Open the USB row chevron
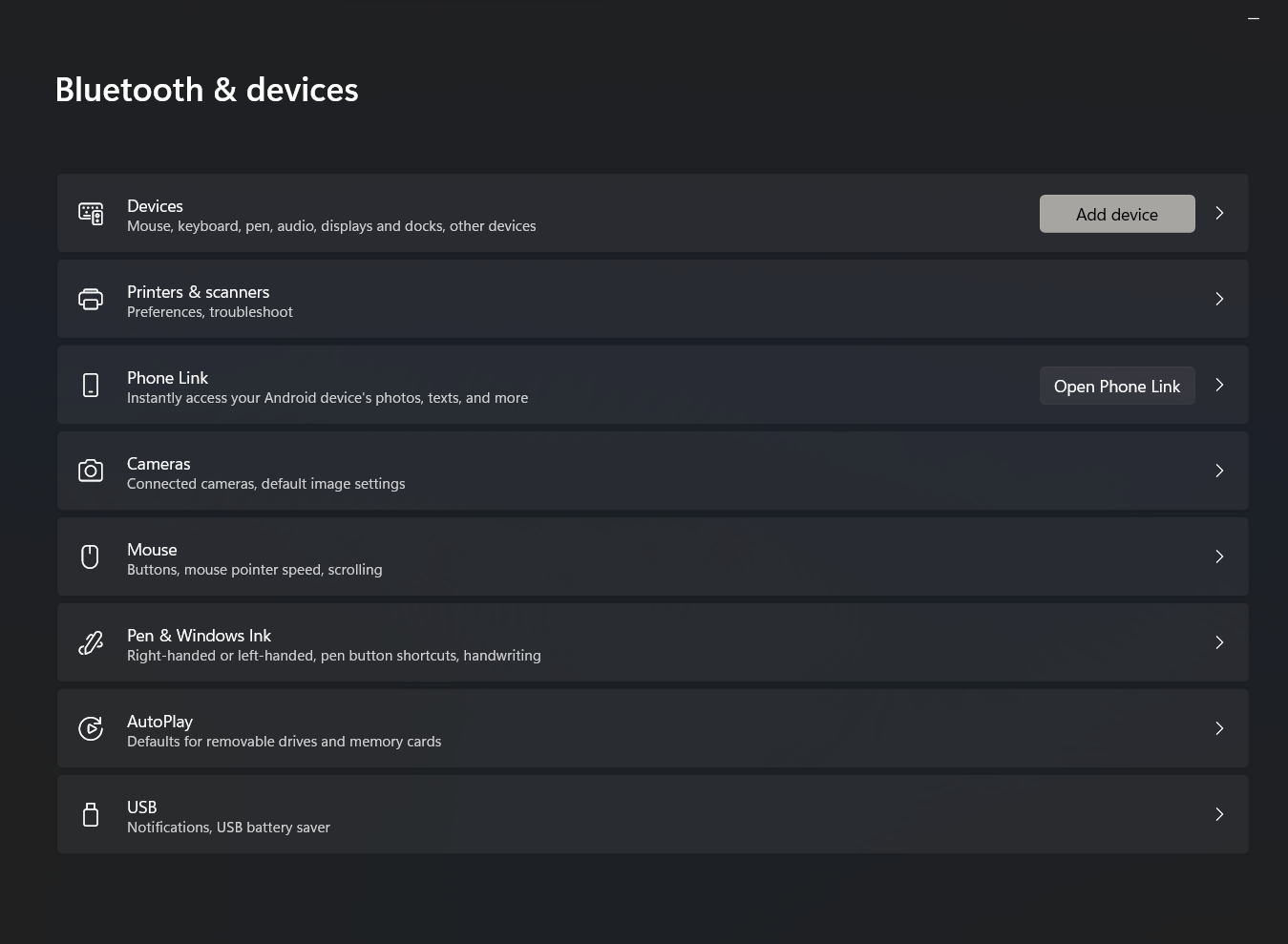This screenshot has width=1288, height=944. pos(1219,814)
